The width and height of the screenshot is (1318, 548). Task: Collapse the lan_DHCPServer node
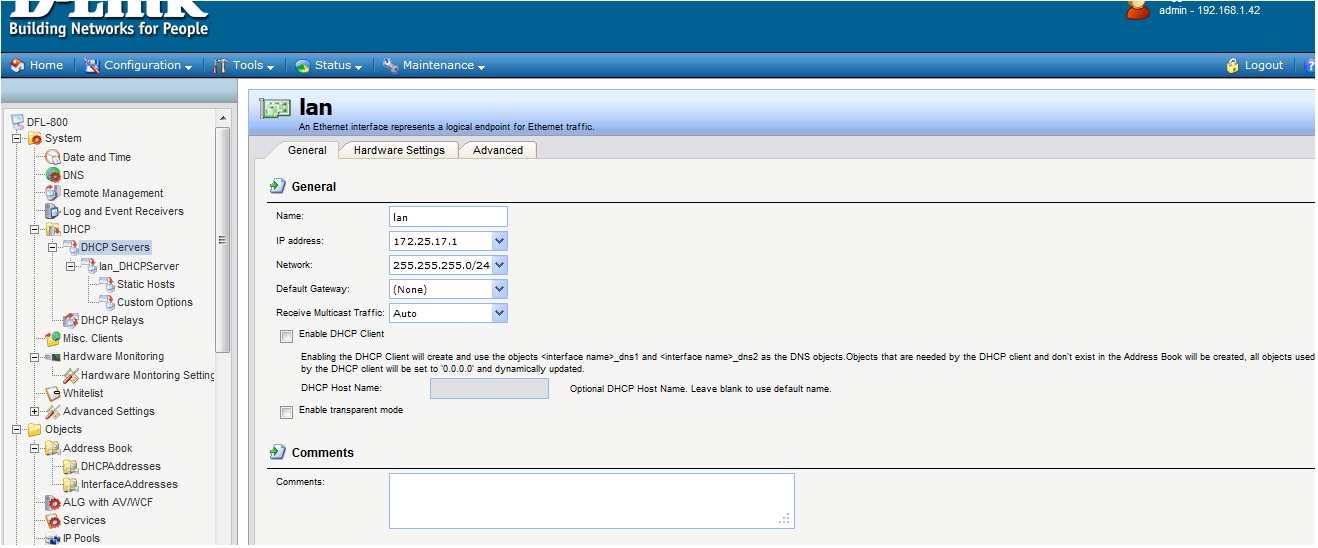click(71, 266)
